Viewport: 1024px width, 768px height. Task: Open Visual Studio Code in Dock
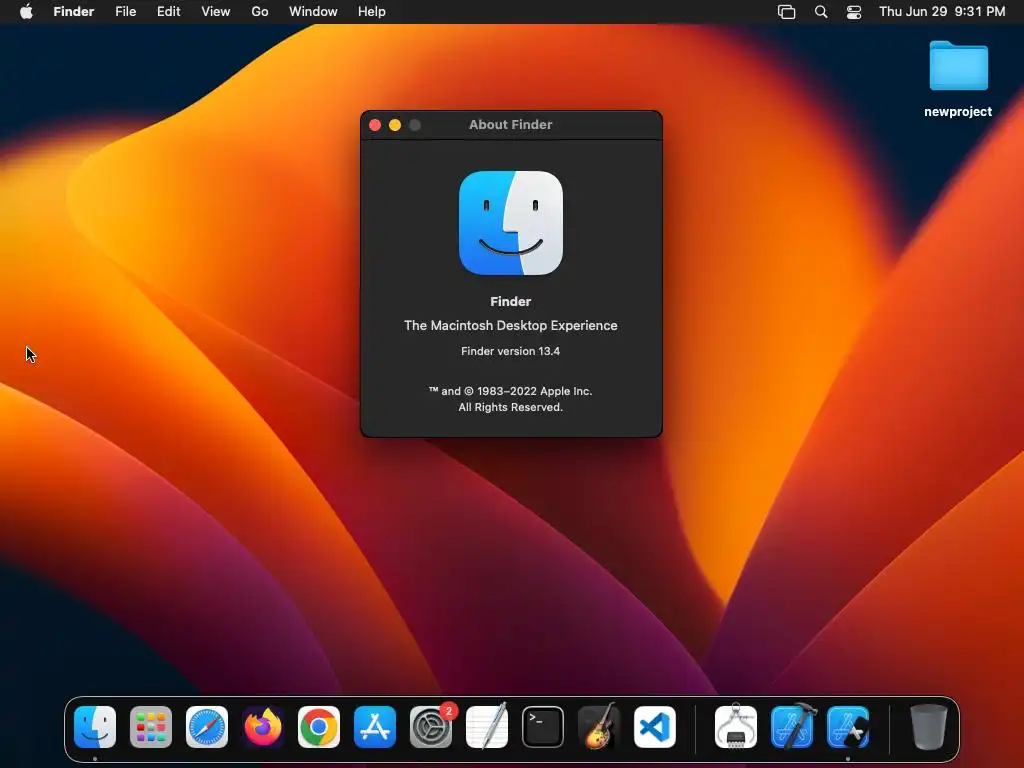[x=655, y=727]
